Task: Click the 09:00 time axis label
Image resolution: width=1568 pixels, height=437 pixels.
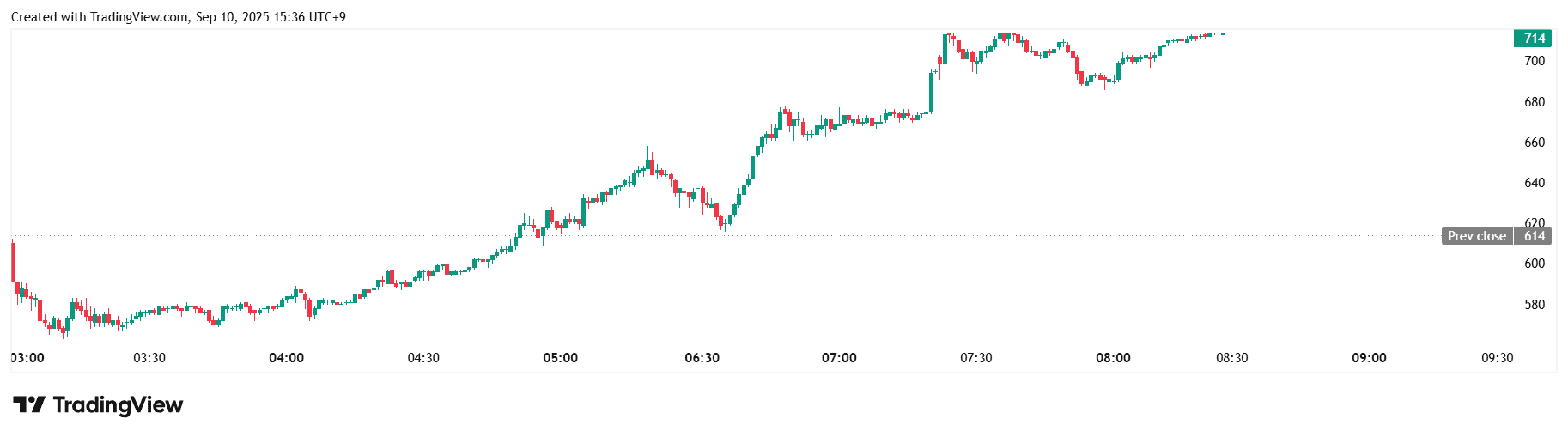Action: [1369, 358]
